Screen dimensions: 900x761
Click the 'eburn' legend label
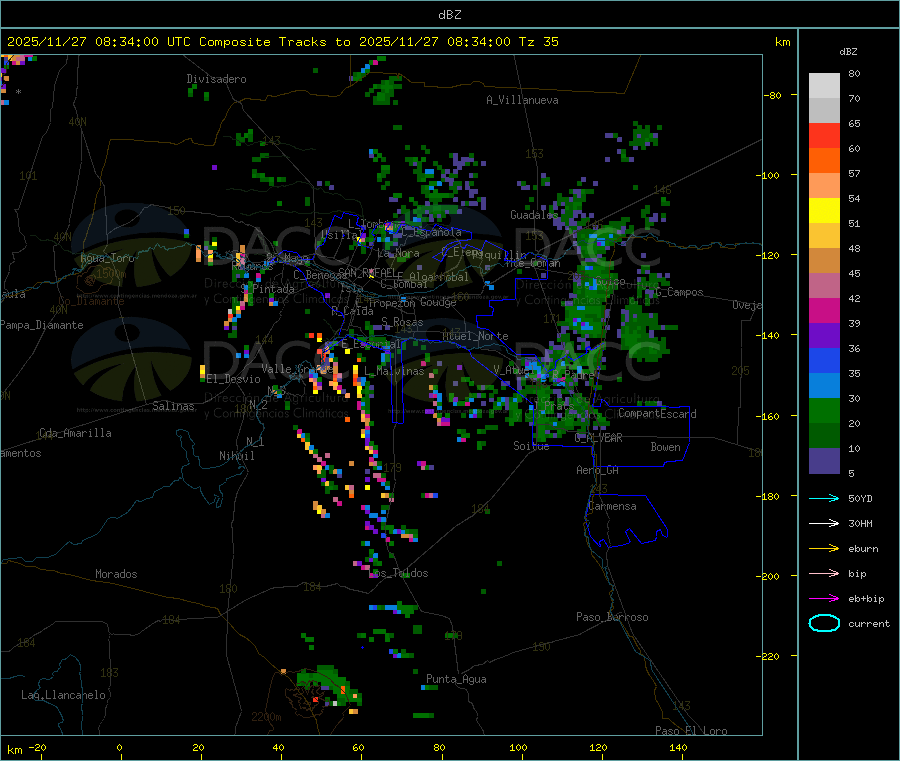[863, 549]
